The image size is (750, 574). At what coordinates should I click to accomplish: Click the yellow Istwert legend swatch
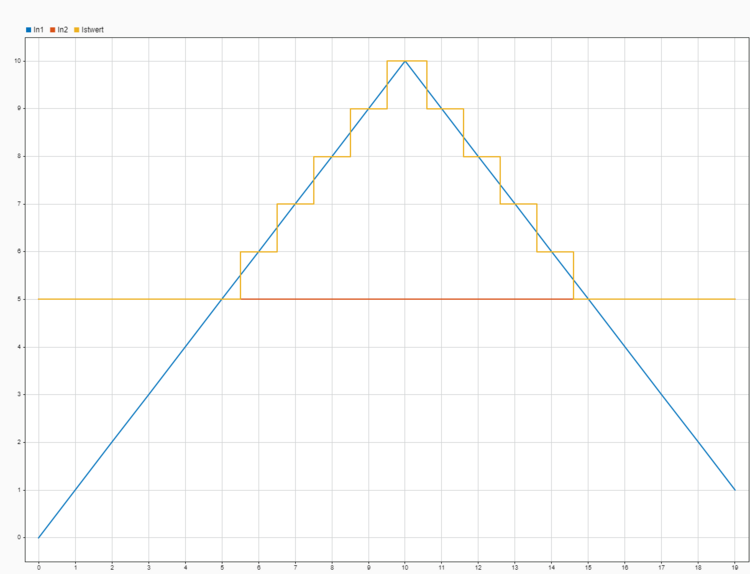77,30
